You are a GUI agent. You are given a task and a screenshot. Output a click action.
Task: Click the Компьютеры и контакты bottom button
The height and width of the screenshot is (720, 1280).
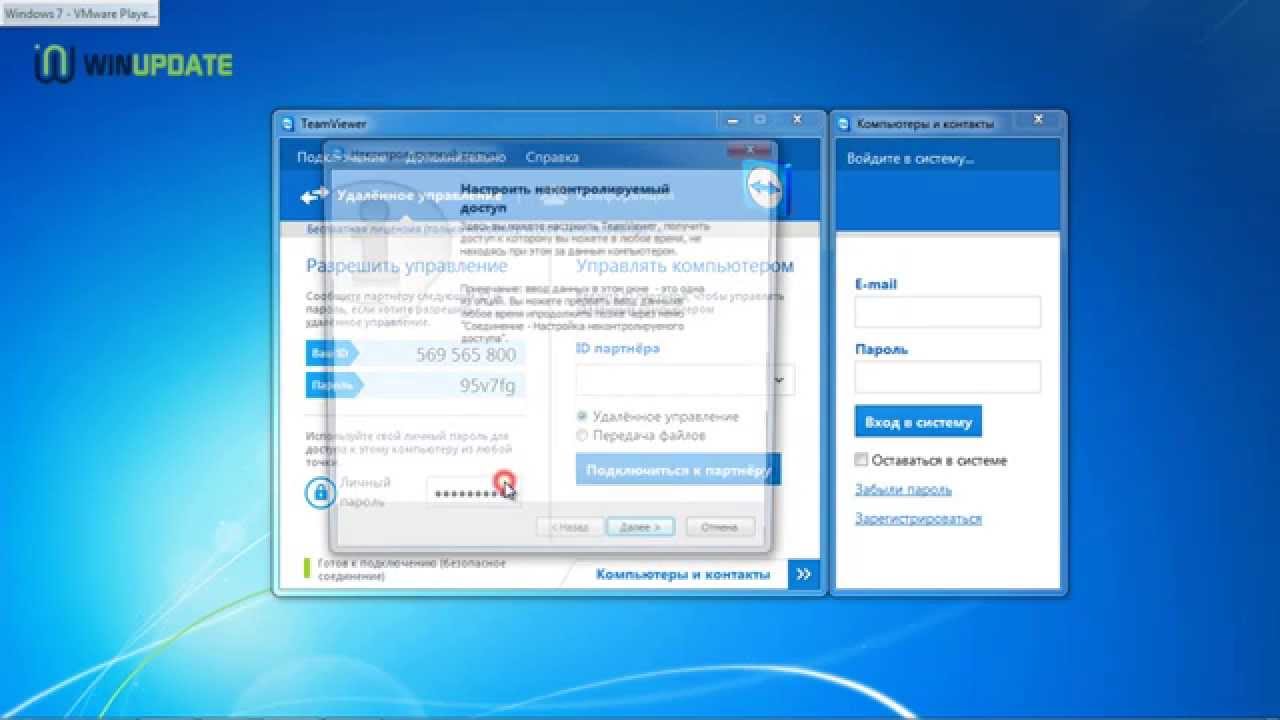click(683, 574)
